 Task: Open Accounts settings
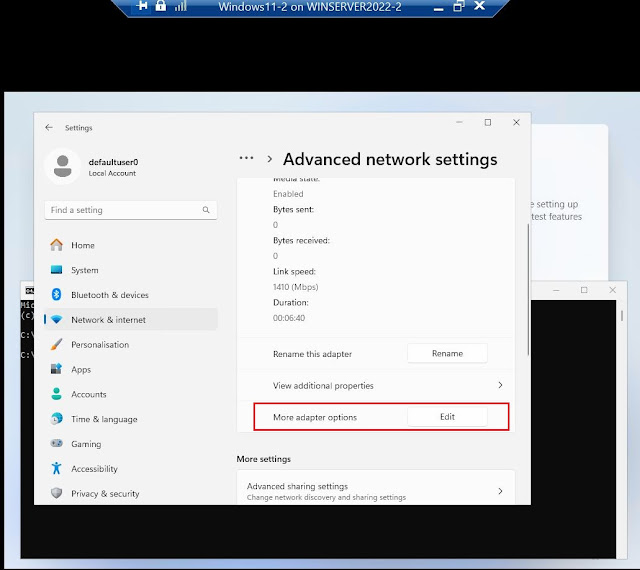coord(131,394)
